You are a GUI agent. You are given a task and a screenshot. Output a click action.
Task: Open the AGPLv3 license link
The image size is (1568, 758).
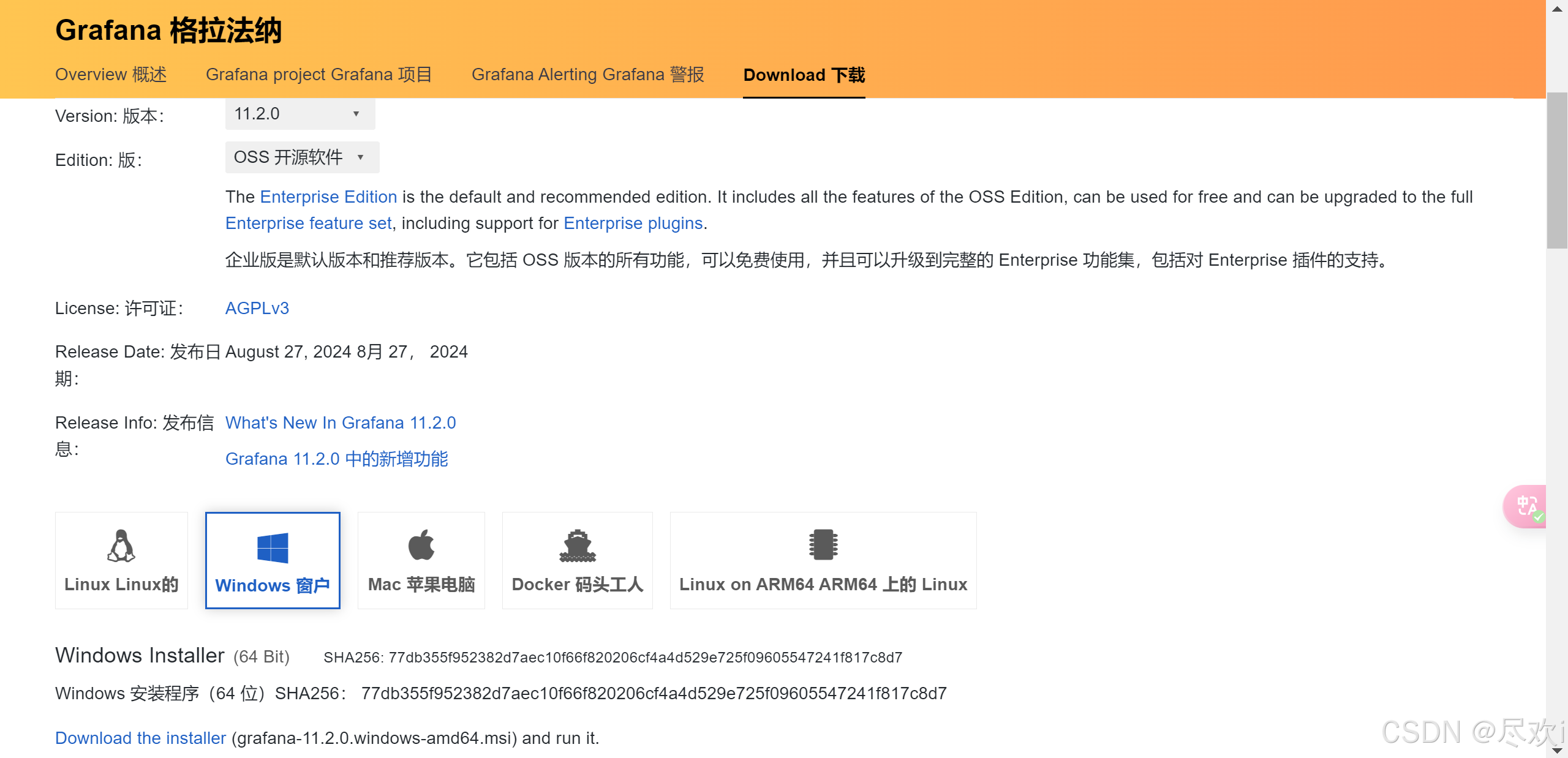[x=257, y=309]
